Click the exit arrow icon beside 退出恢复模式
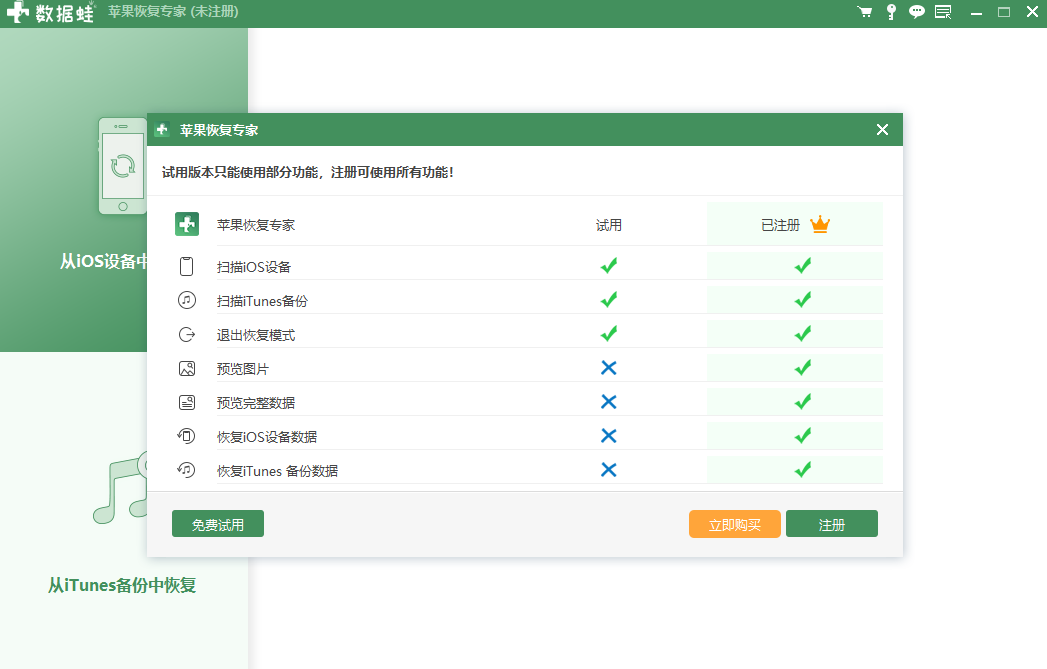Image resolution: width=1047 pixels, height=669 pixels. click(186, 334)
